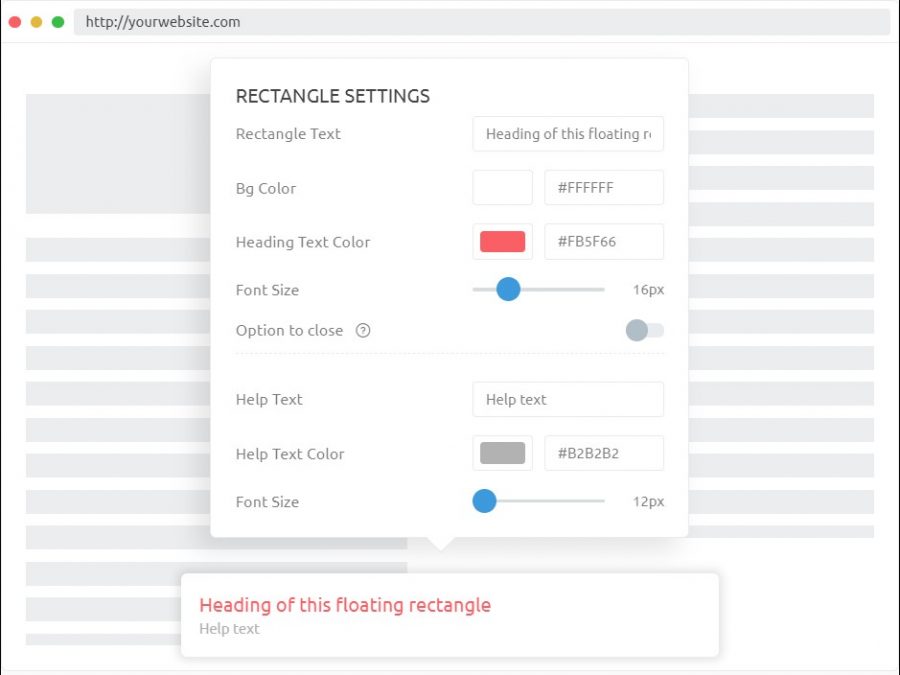Open the Heading Text Color red swatch

pyautogui.click(x=502, y=242)
